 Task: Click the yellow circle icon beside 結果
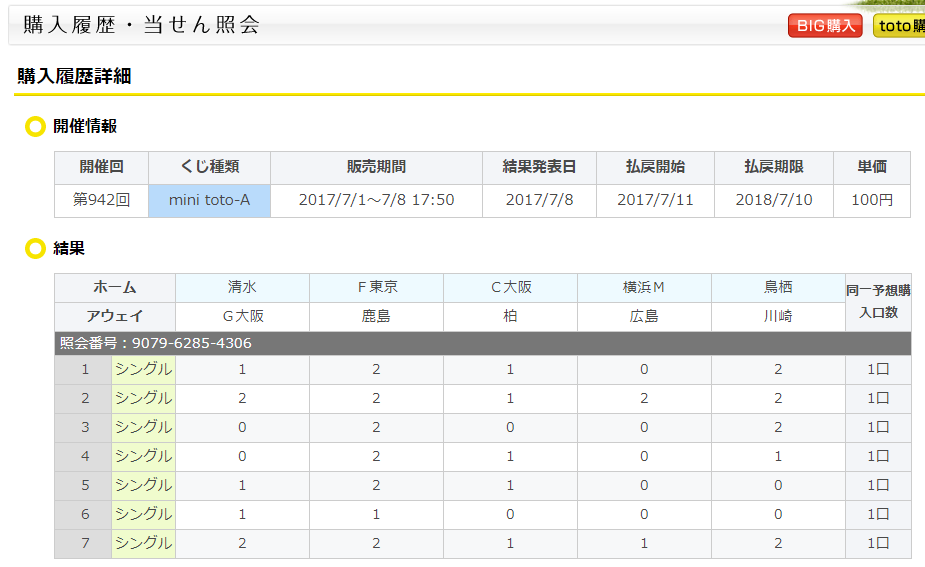coord(35,248)
